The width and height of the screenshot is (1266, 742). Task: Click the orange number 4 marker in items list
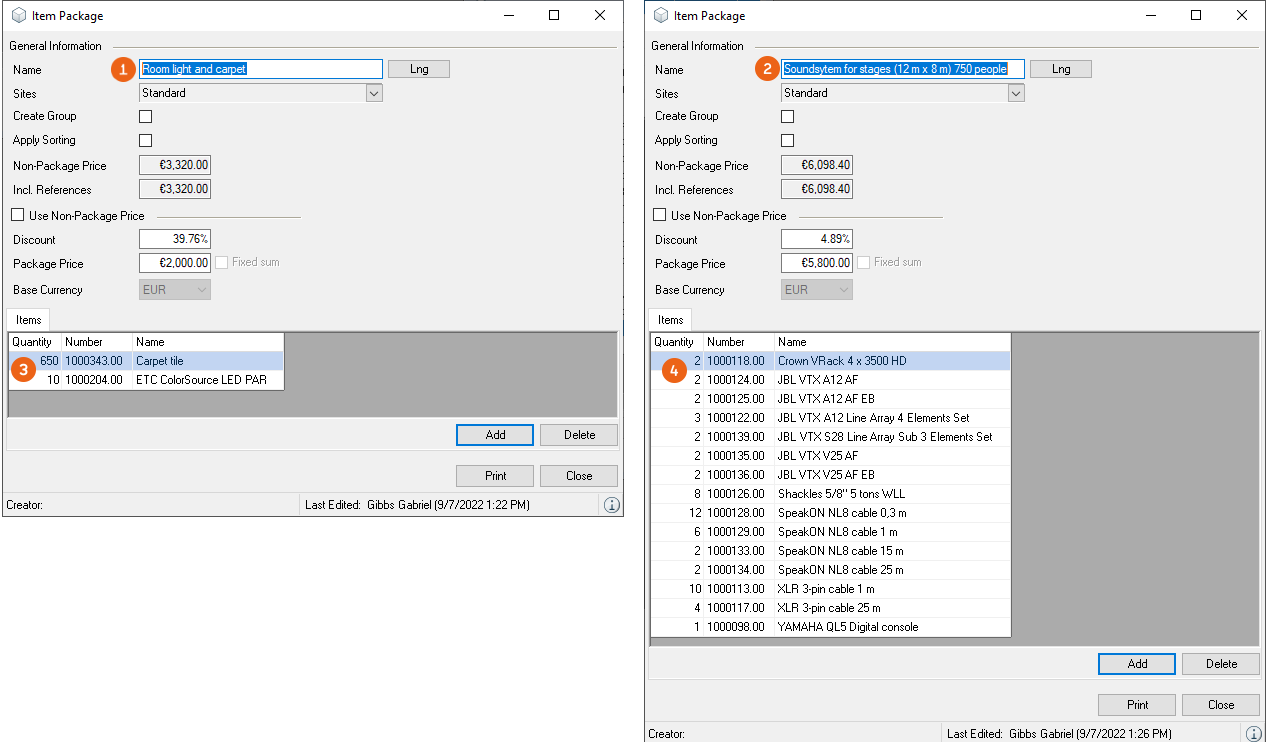point(675,370)
